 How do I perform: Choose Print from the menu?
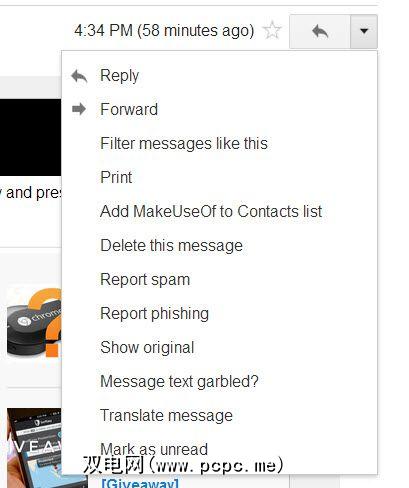pyautogui.click(x=116, y=177)
